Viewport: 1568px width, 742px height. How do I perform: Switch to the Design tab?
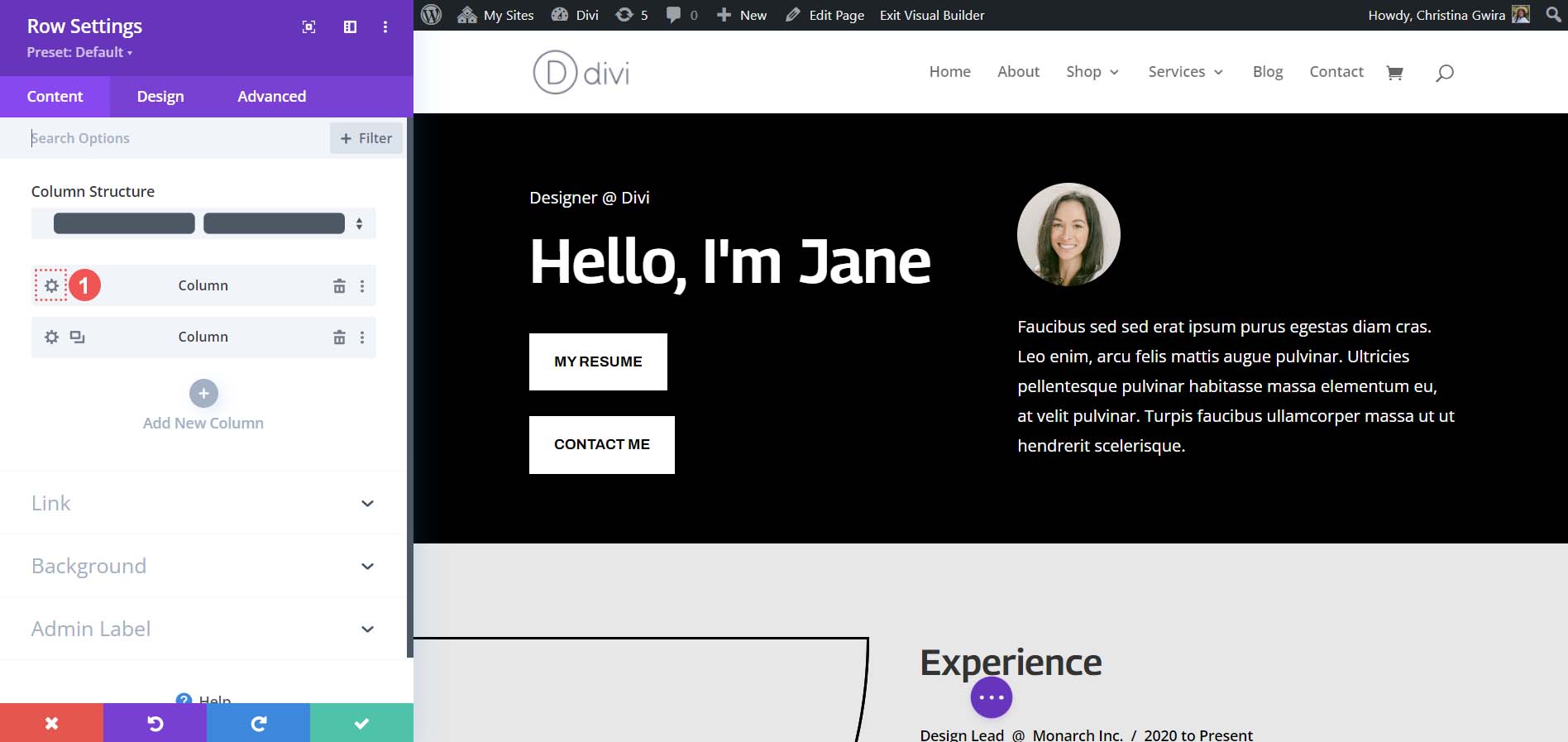coord(160,97)
